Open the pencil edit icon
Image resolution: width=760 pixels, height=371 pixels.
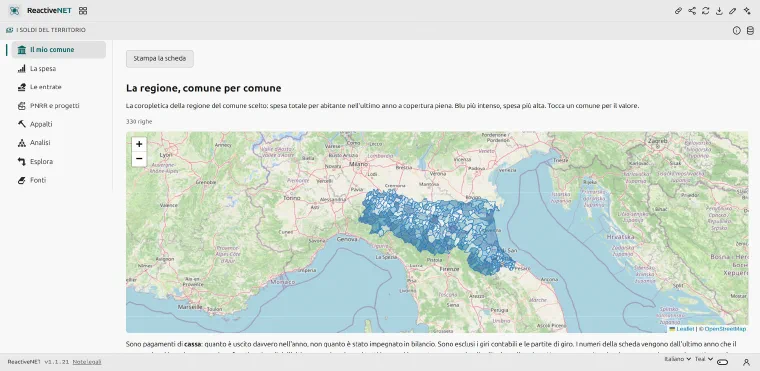pyautogui.click(x=733, y=11)
